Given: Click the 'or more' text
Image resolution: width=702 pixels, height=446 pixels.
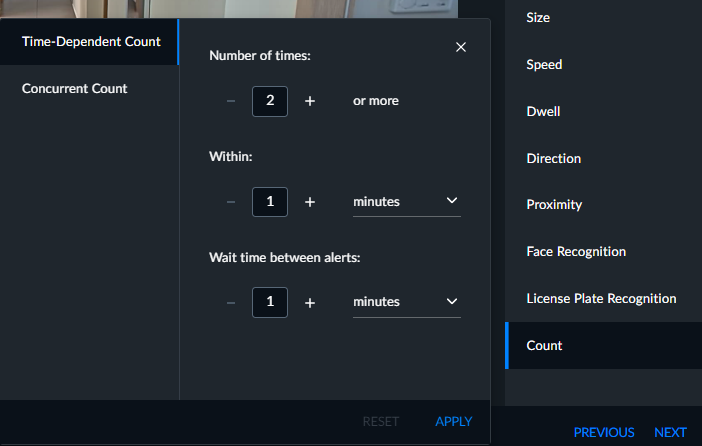Looking at the screenshot, I should pyautogui.click(x=376, y=101).
